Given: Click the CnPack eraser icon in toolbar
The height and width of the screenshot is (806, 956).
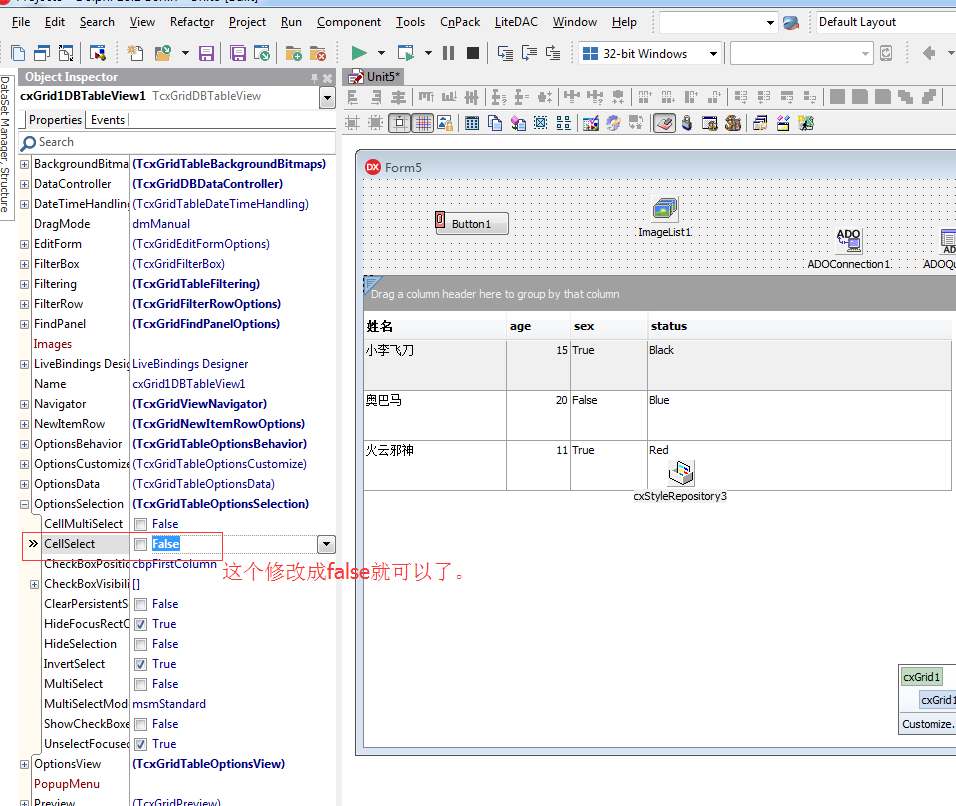Looking at the screenshot, I should 664,123.
